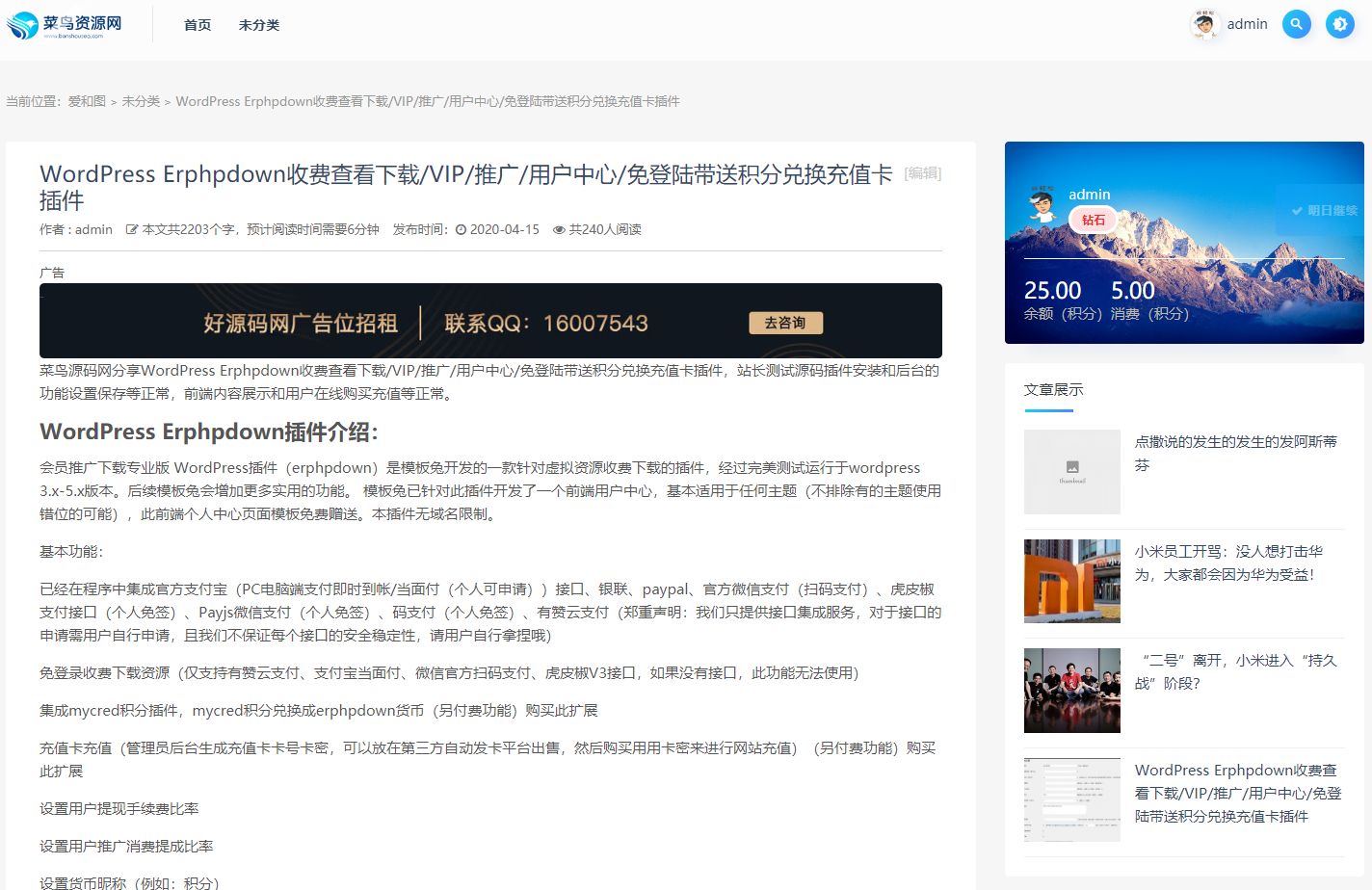Click the main article title heading
1372x890 pixels.
coord(466,187)
